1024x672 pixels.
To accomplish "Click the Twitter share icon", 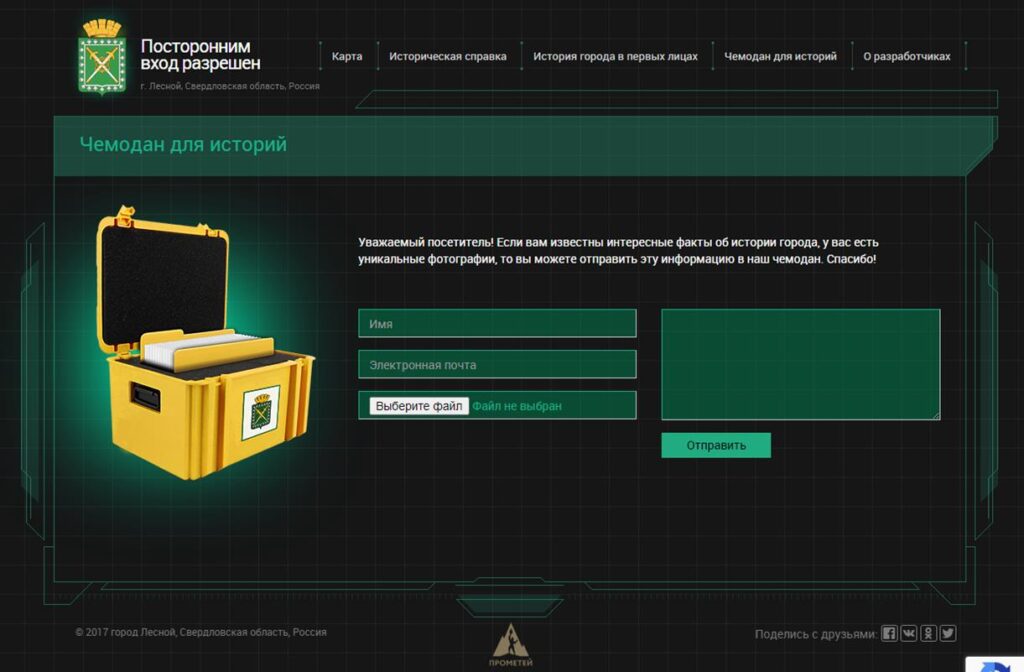I will [948, 633].
